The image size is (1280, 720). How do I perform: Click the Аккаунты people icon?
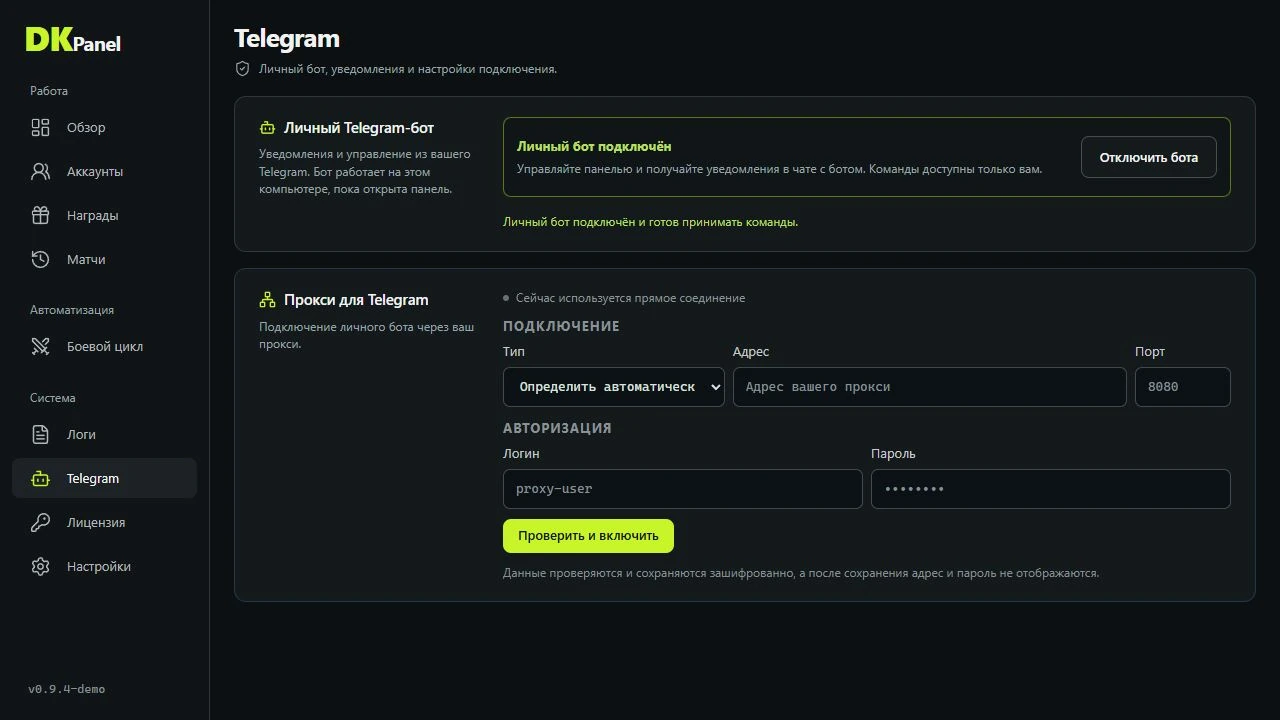[40, 171]
